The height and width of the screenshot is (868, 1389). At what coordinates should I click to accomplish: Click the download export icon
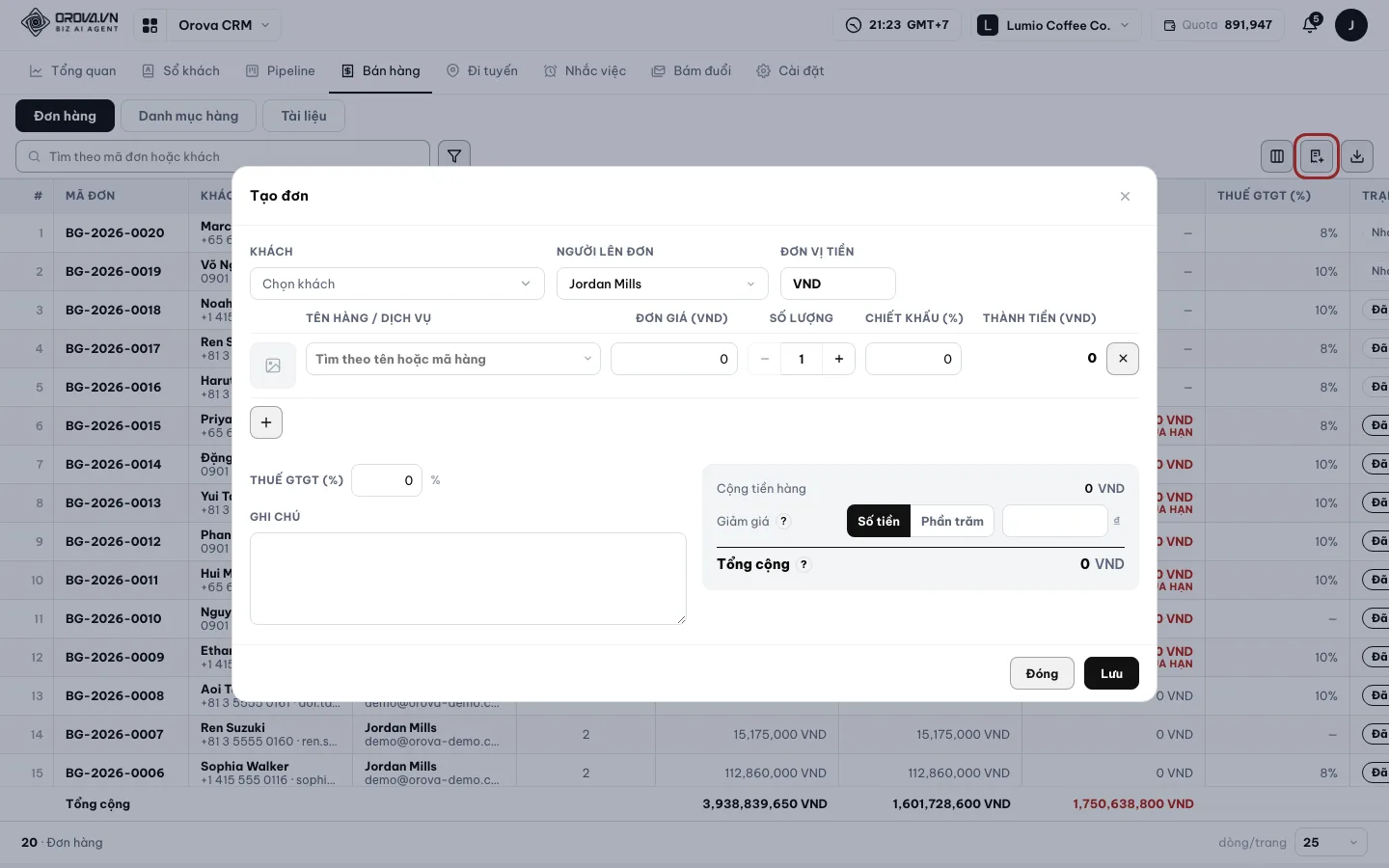(1357, 156)
